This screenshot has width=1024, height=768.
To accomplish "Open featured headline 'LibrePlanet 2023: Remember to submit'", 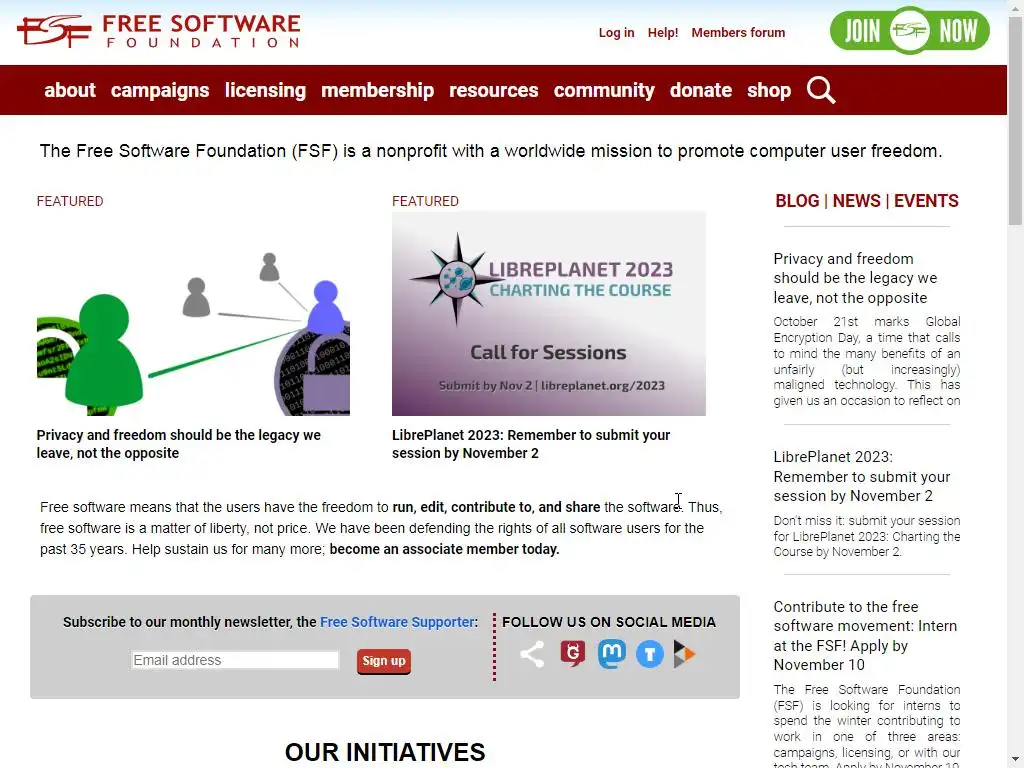I will point(531,444).
